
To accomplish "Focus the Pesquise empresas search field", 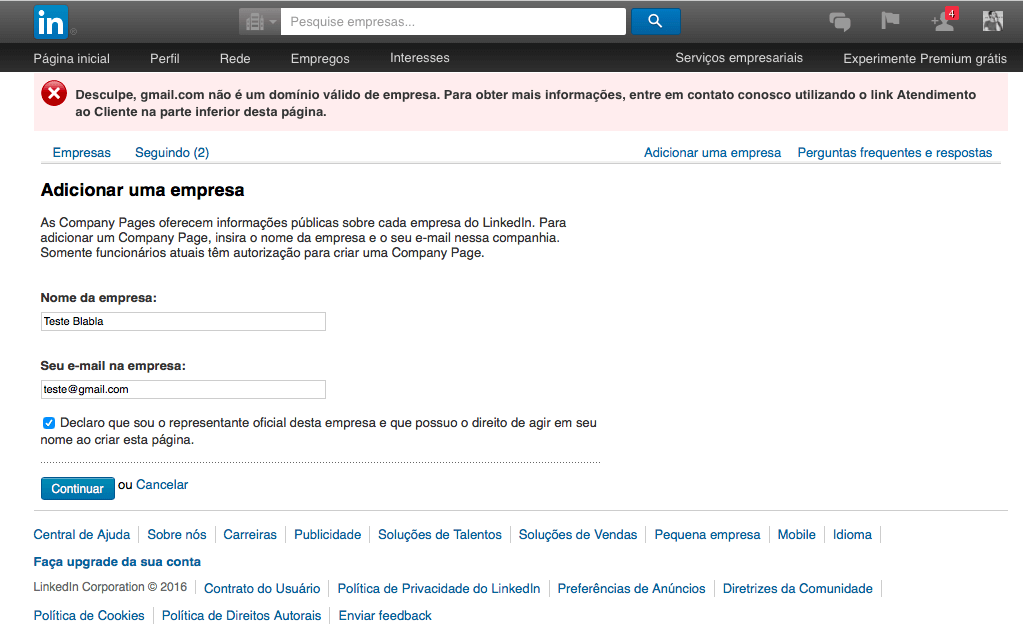I will point(453,22).
